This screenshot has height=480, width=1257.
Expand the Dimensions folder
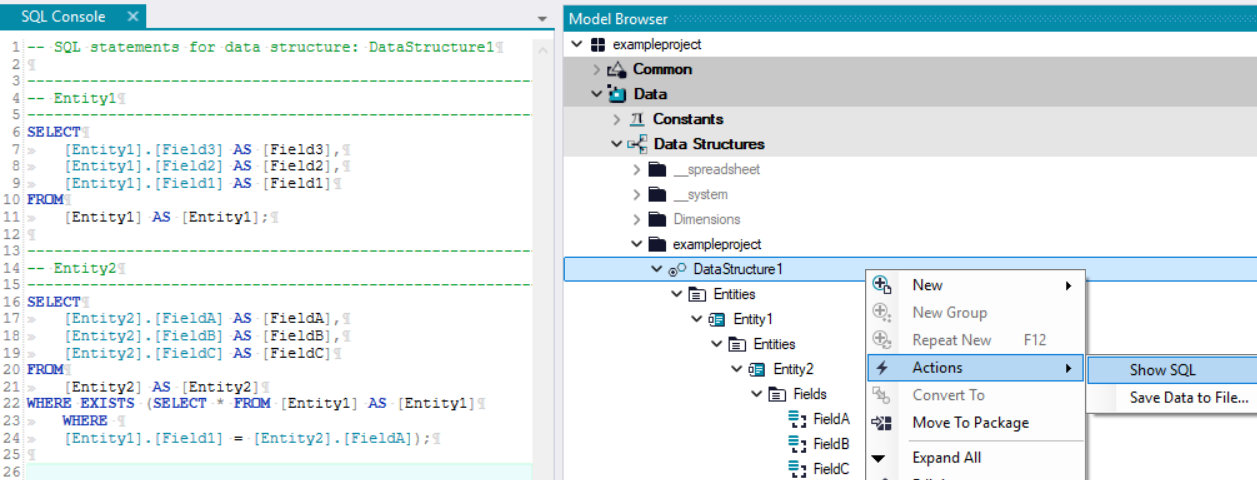[637, 219]
